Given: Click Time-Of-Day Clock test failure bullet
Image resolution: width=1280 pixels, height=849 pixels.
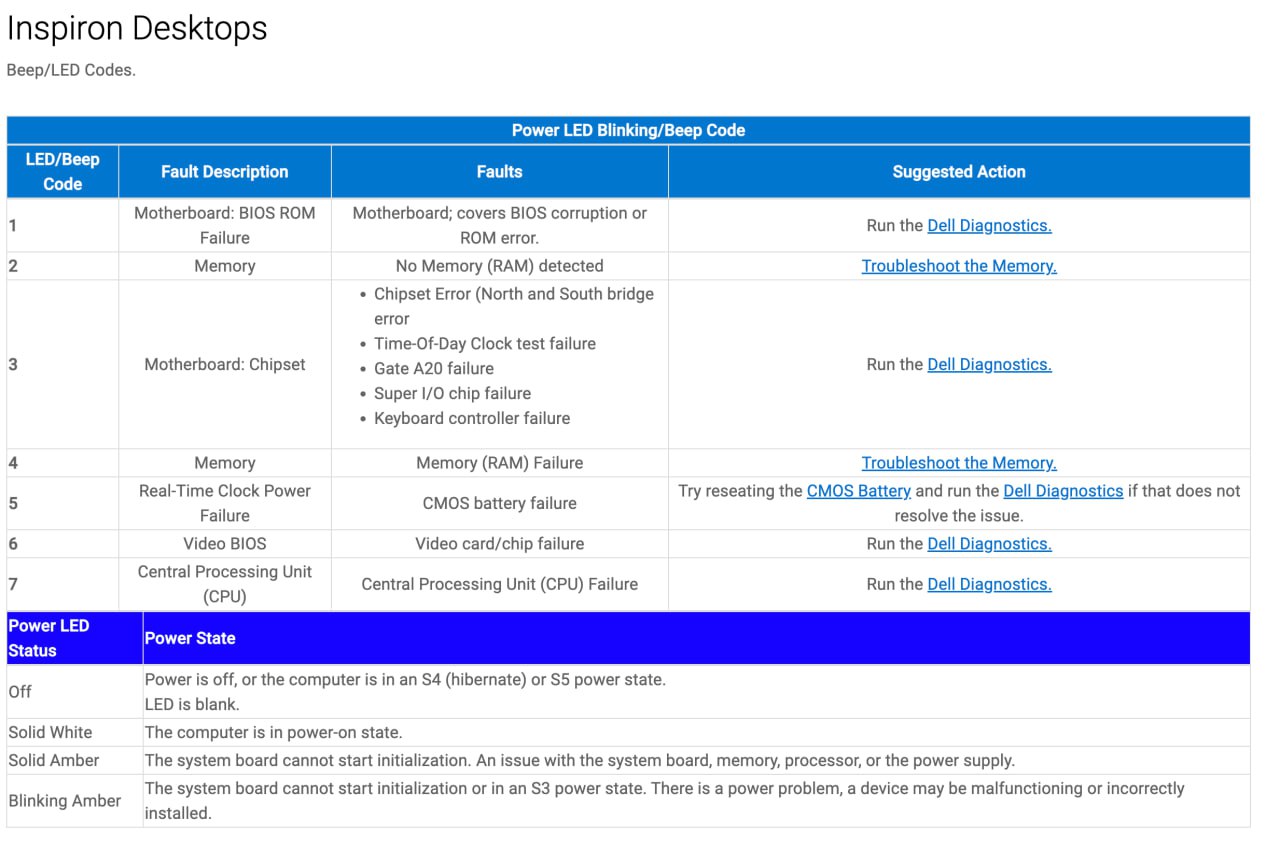Looking at the screenshot, I should click(x=485, y=343).
